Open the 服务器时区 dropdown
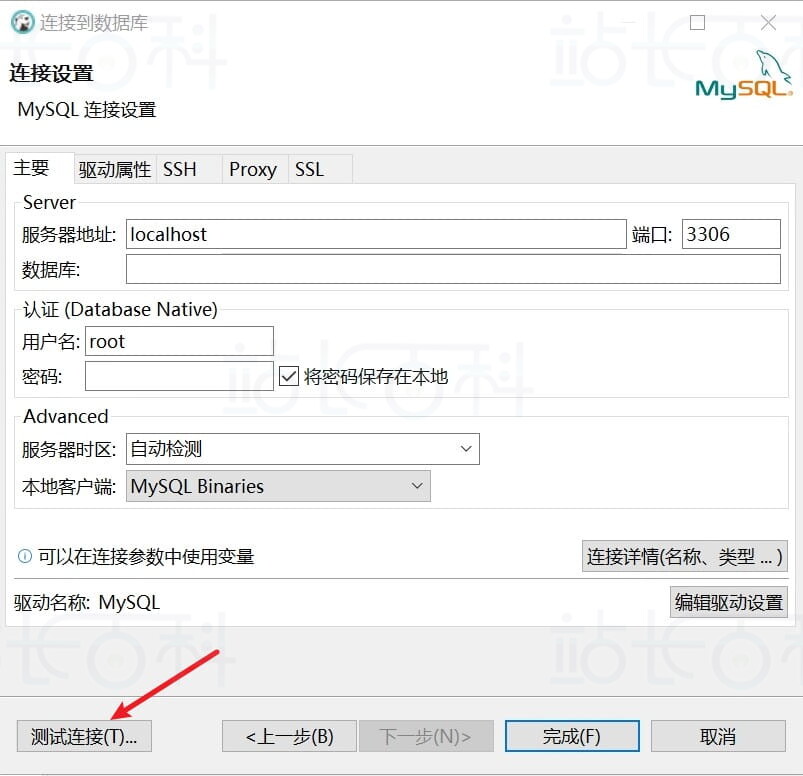Image resolution: width=803 pixels, height=776 pixels. click(465, 449)
